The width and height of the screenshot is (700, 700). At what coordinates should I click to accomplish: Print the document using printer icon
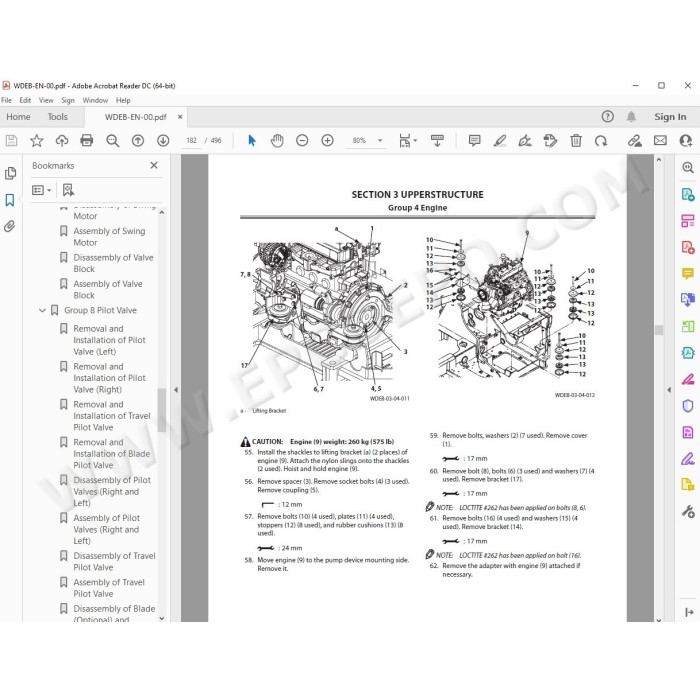pos(87,141)
